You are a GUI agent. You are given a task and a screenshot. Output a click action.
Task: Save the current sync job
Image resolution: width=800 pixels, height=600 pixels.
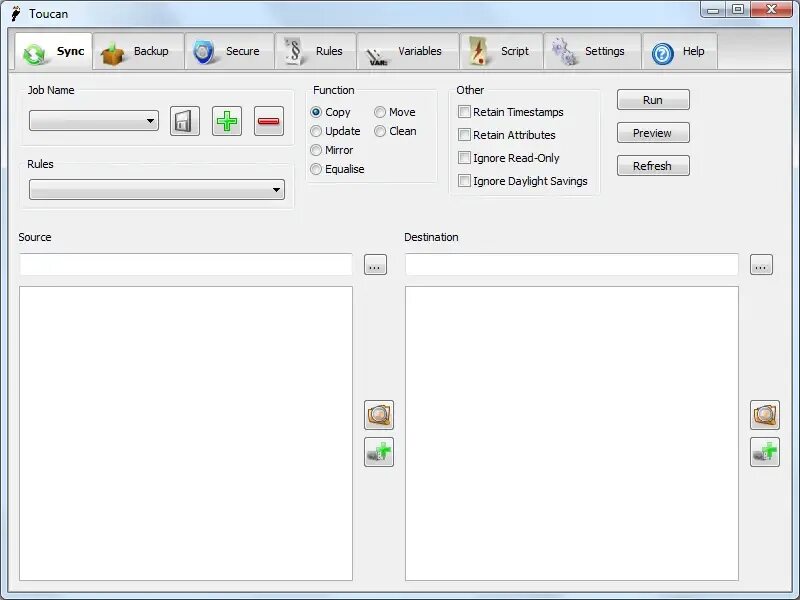point(185,120)
